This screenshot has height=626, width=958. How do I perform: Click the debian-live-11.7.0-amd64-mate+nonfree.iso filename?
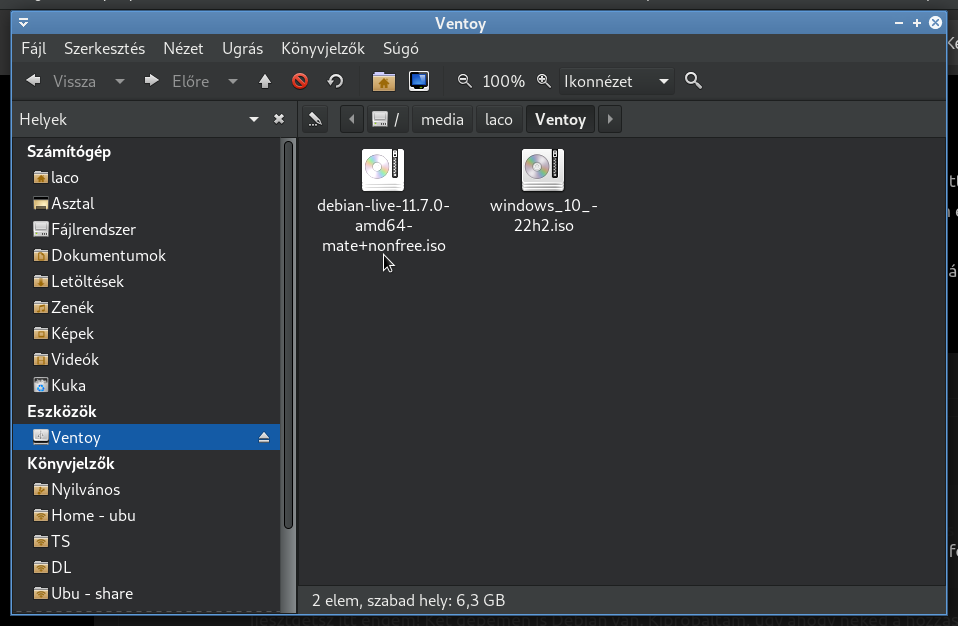(384, 225)
